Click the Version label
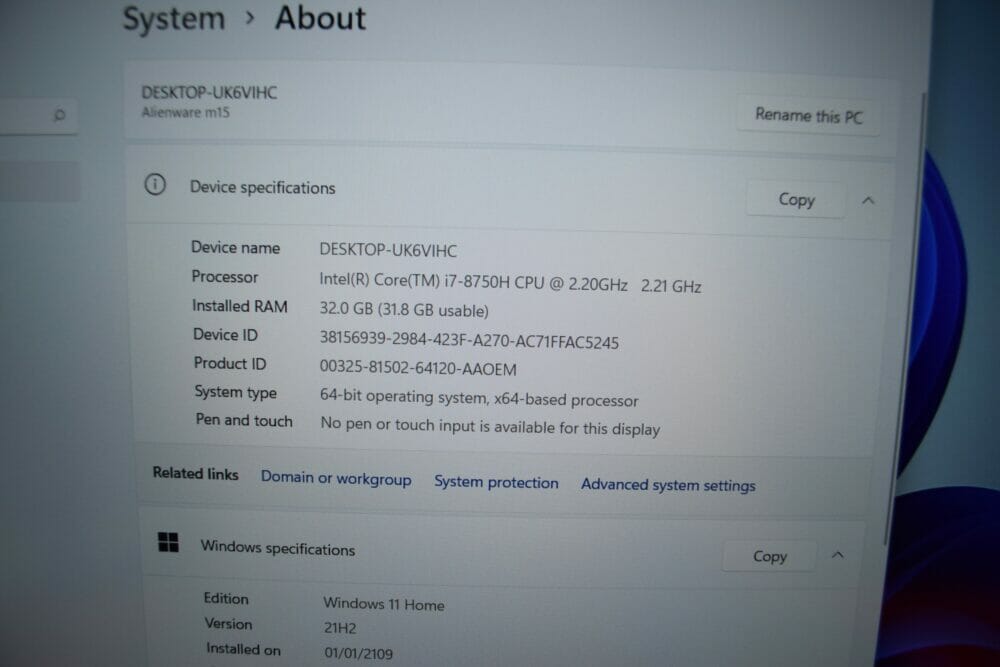Image resolution: width=1000 pixels, height=667 pixels. coord(228,624)
